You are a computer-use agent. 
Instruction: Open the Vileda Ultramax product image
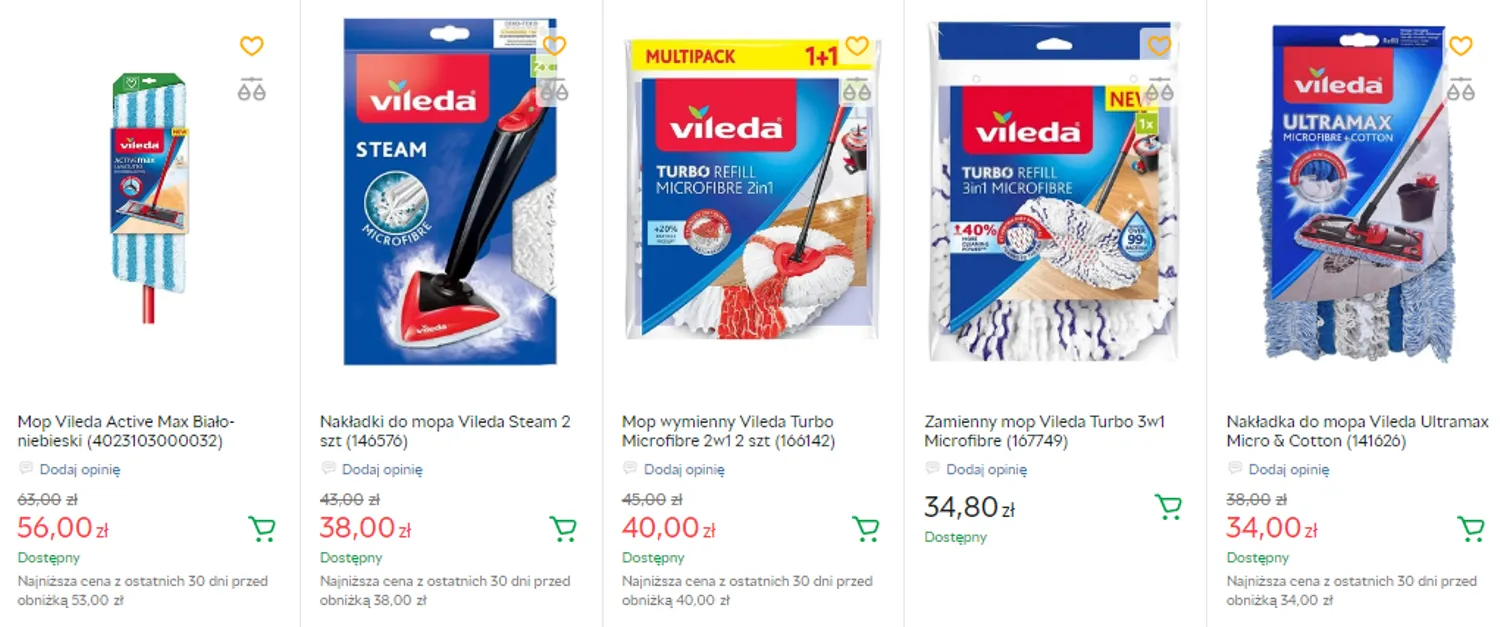[1358, 192]
